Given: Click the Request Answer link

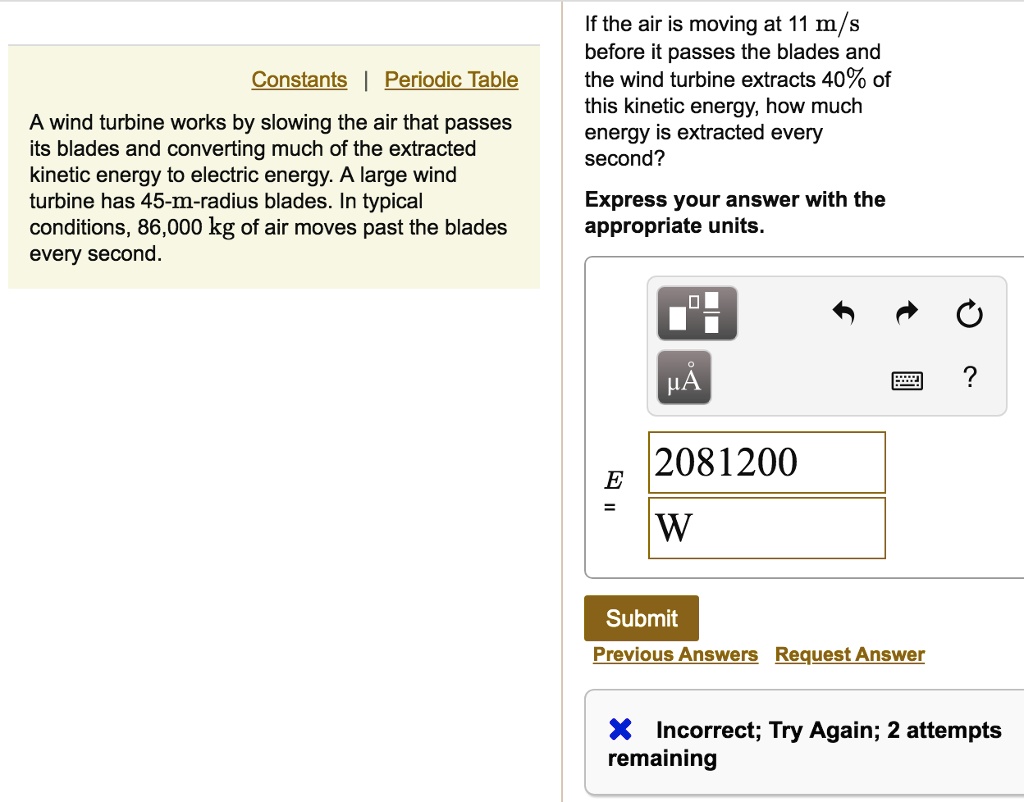Looking at the screenshot, I should tap(850, 654).
